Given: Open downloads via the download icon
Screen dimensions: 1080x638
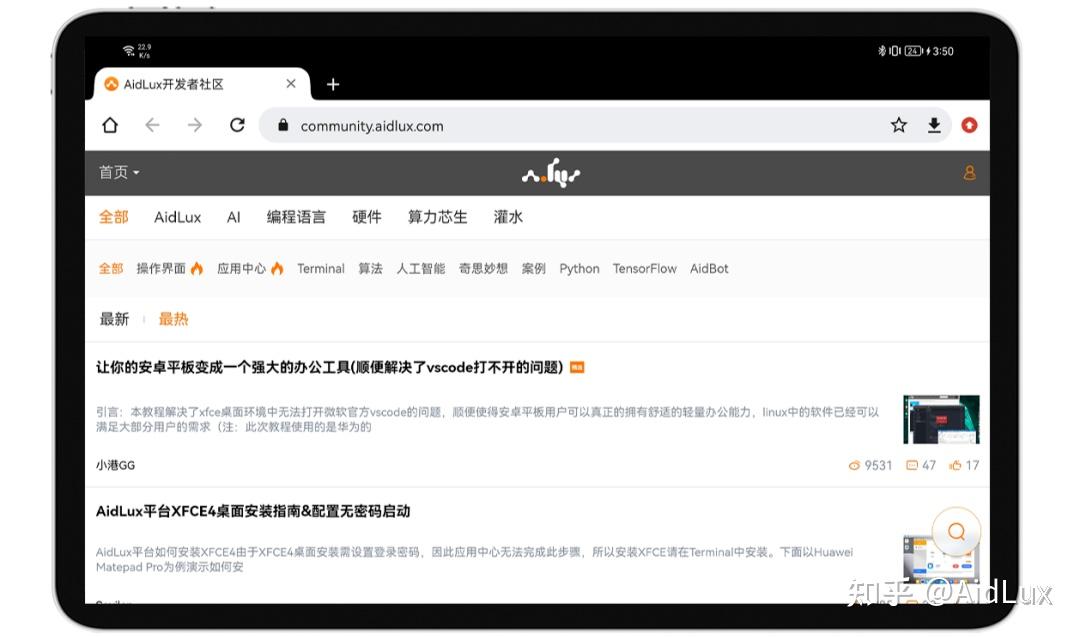Looking at the screenshot, I should click(x=934, y=125).
